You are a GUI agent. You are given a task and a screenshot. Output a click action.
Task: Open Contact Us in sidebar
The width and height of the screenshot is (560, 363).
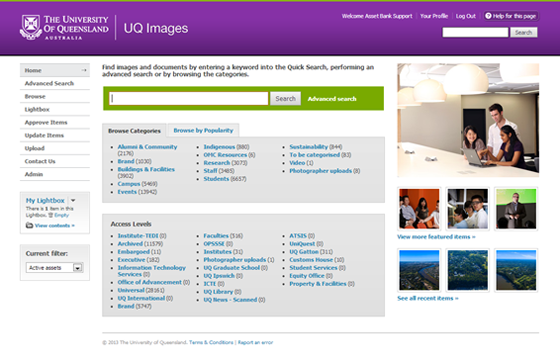click(55, 161)
